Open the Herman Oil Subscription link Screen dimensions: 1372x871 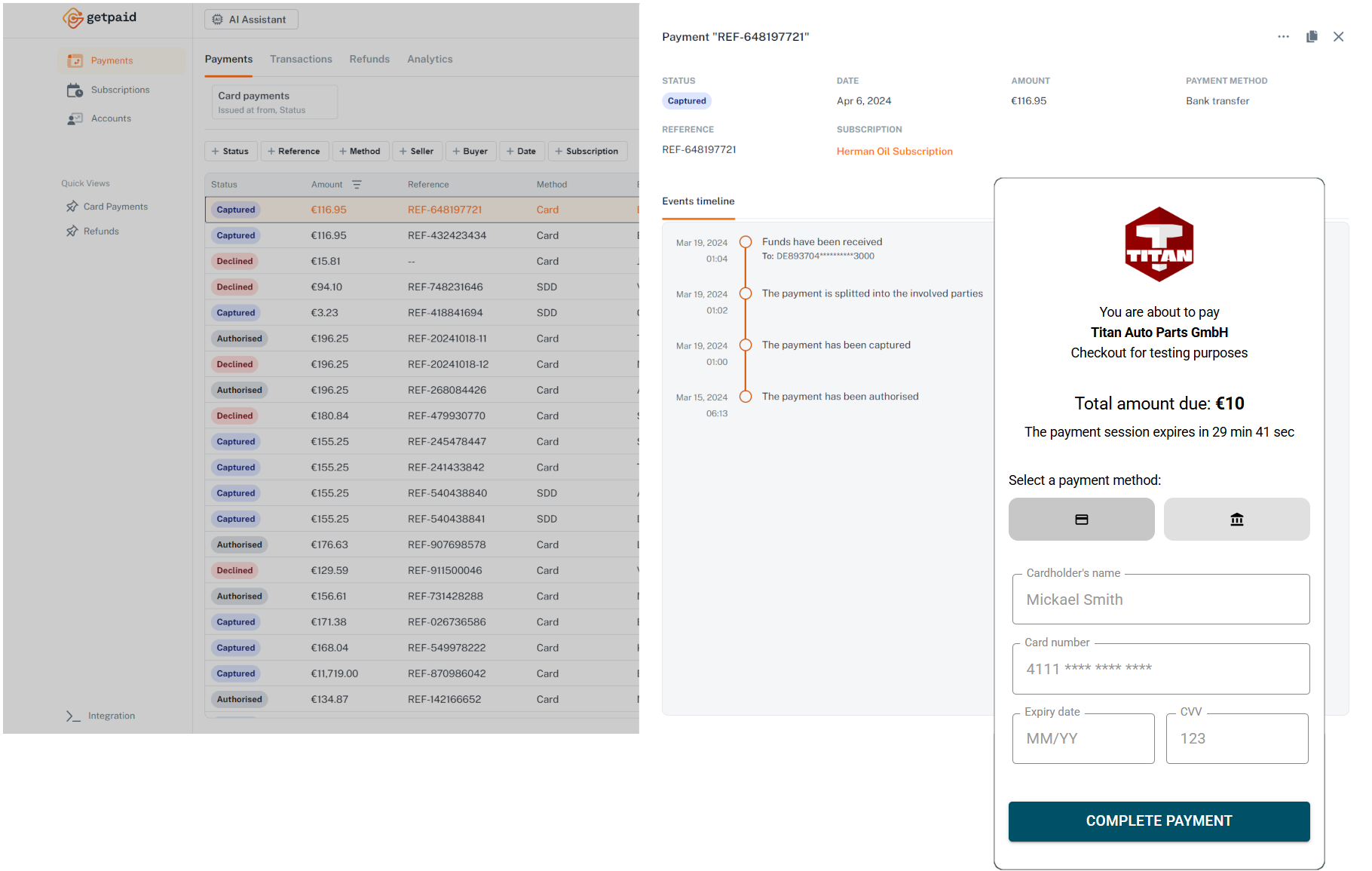point(894,151)
